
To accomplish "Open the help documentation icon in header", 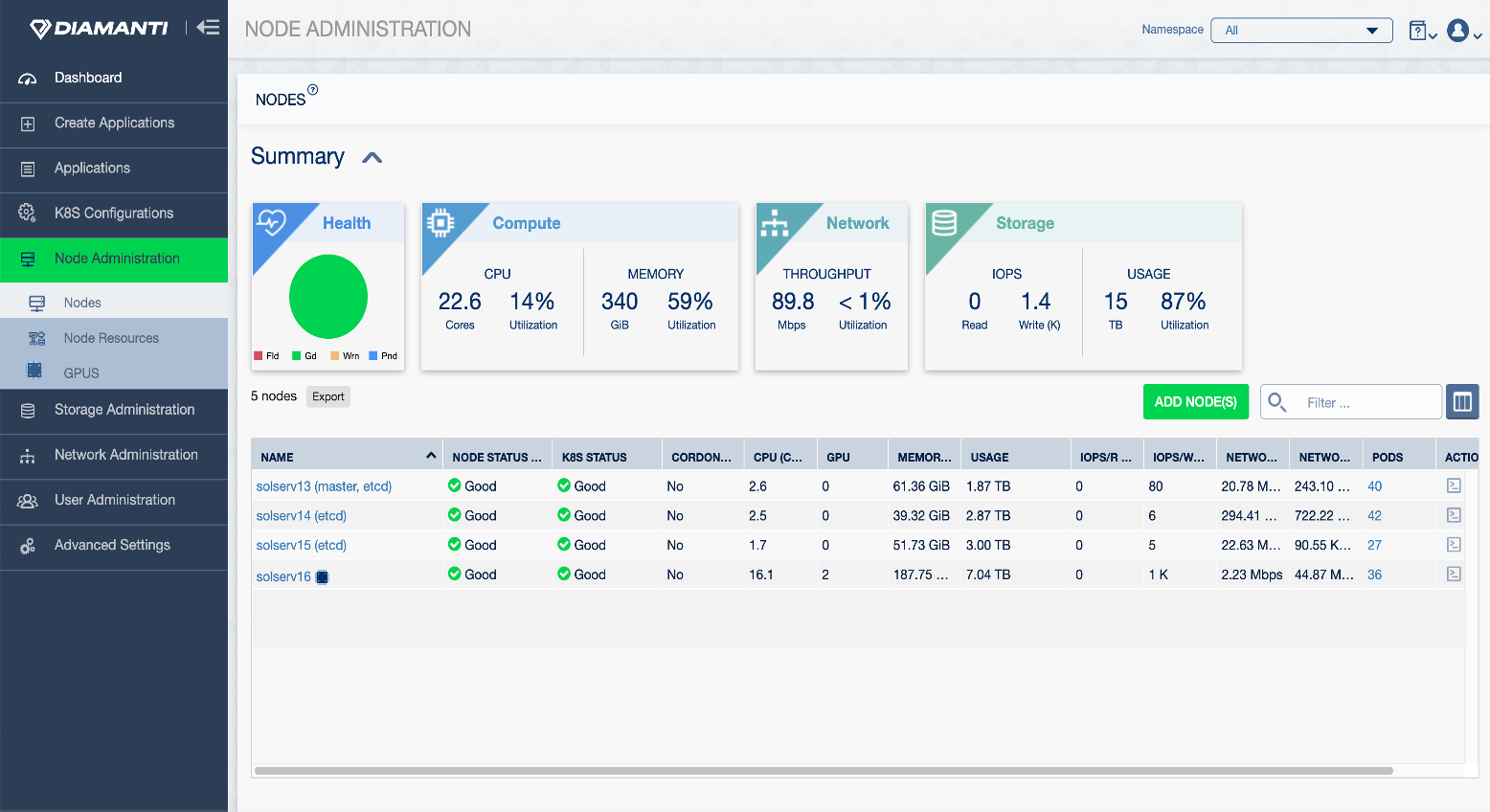I will [1419, 31].
